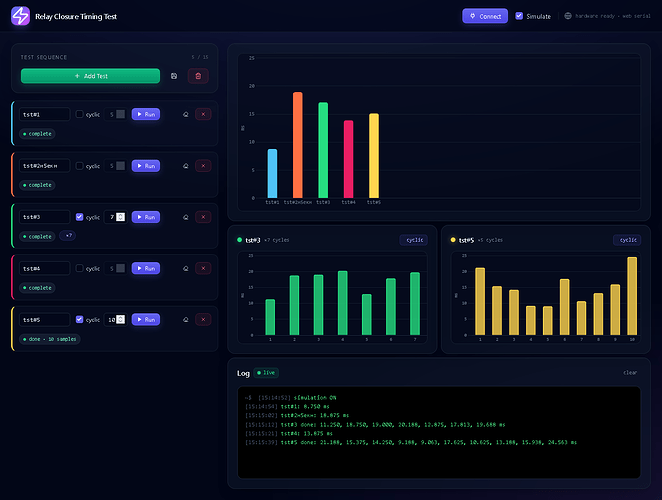Viewport: 662px width, 500px height.
Task: Run test tst#4
Action: pyautogui.click(x=146, y=269)
